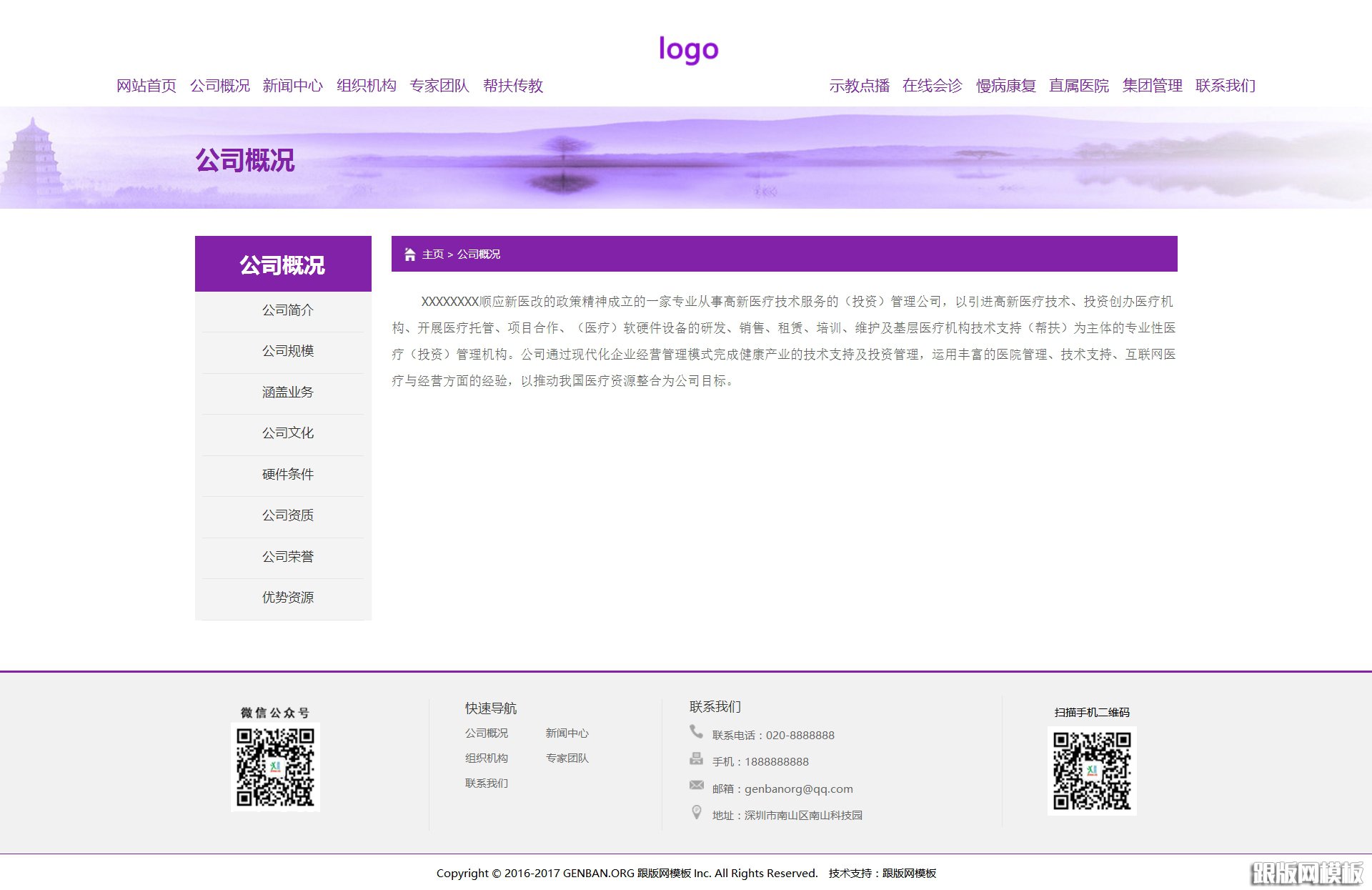Click the home icon in the breadcrumb bar

coord(409,254)
